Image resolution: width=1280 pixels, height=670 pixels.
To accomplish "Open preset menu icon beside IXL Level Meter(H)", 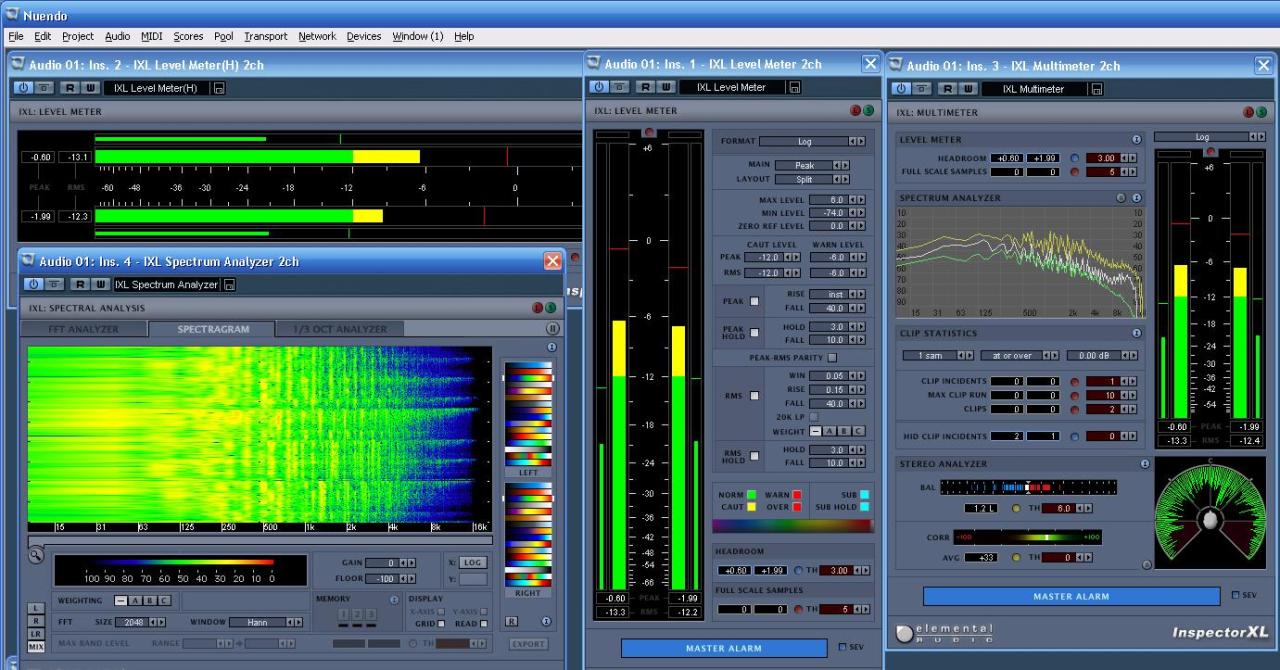I will (x=219, y=88).
